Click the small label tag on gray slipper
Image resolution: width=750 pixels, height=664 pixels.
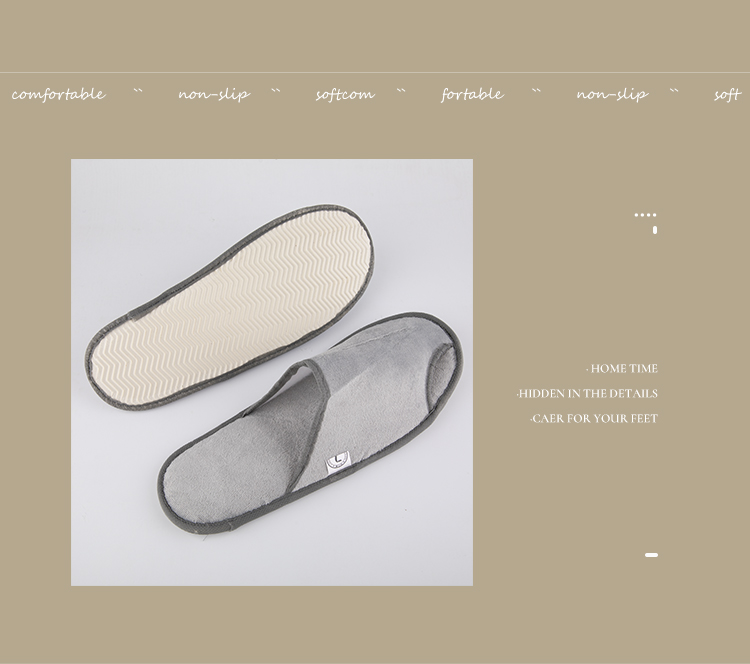[338, 462]
